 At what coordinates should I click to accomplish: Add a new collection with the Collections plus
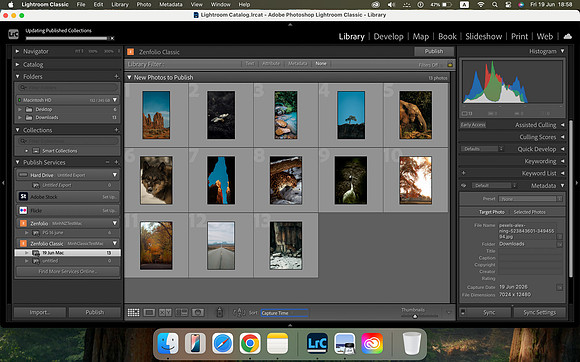116,130
